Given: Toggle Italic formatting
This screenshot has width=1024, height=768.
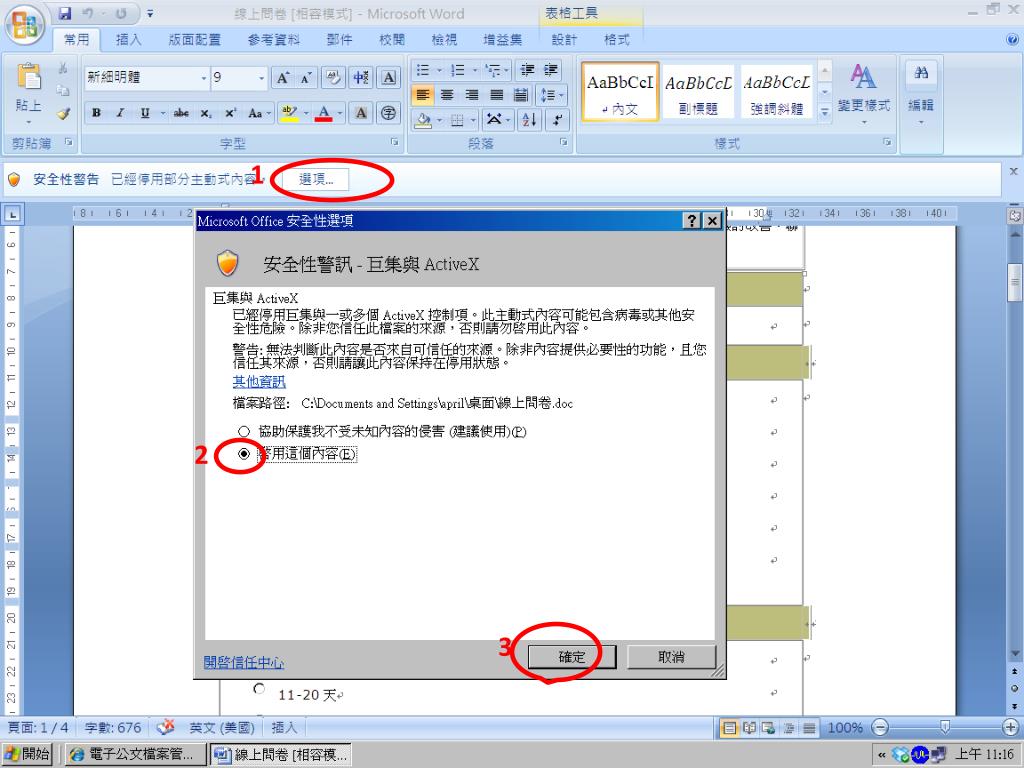Looking at the screenshot, I should (120, 113).
